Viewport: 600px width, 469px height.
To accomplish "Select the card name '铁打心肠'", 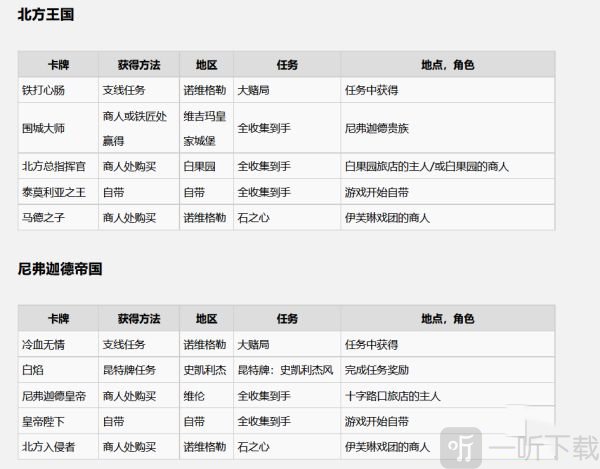I will (x=43, y=90).
